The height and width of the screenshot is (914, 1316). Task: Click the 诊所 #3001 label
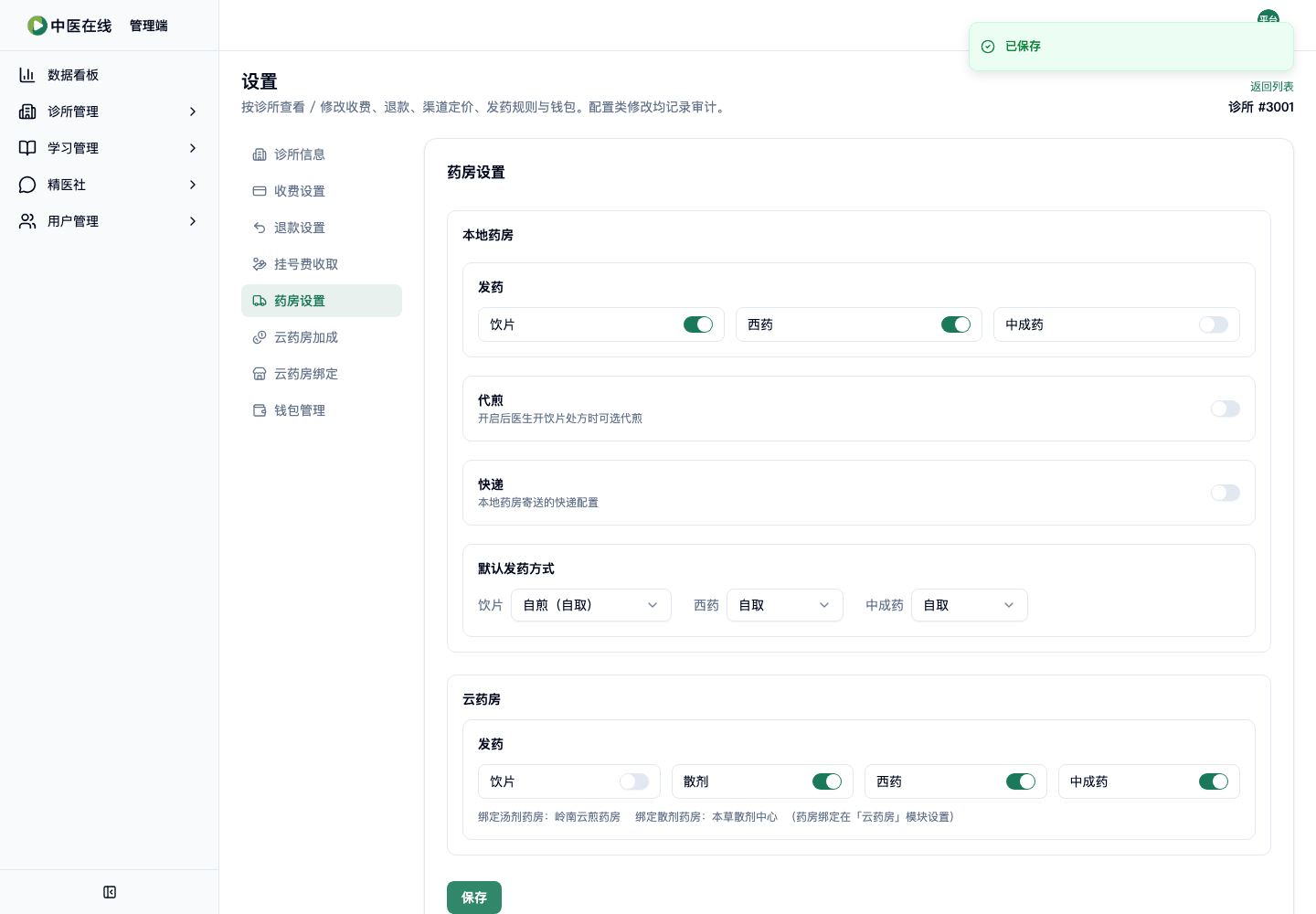click(1261, 107)
